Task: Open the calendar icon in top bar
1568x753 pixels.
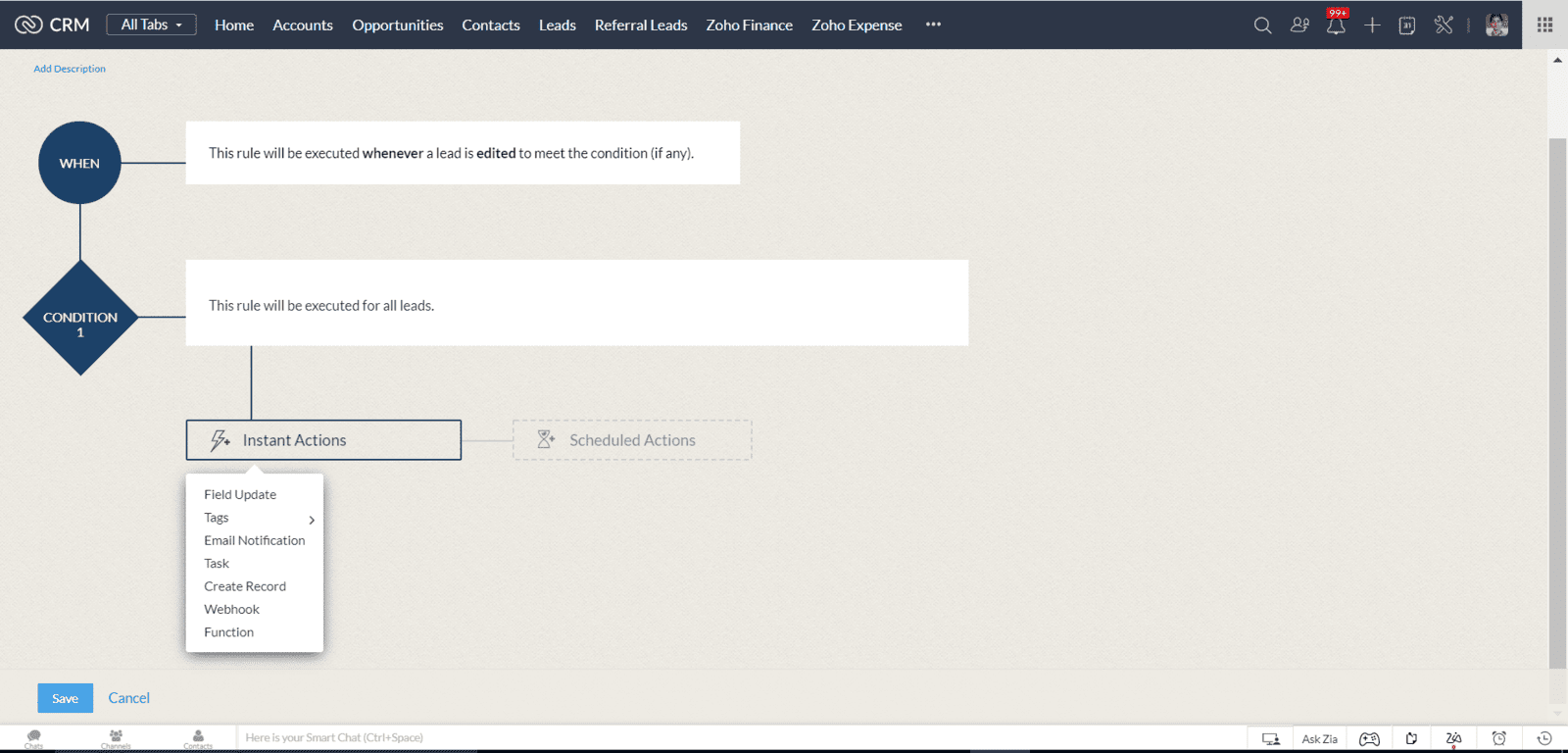Action: tap(1407, 25)
